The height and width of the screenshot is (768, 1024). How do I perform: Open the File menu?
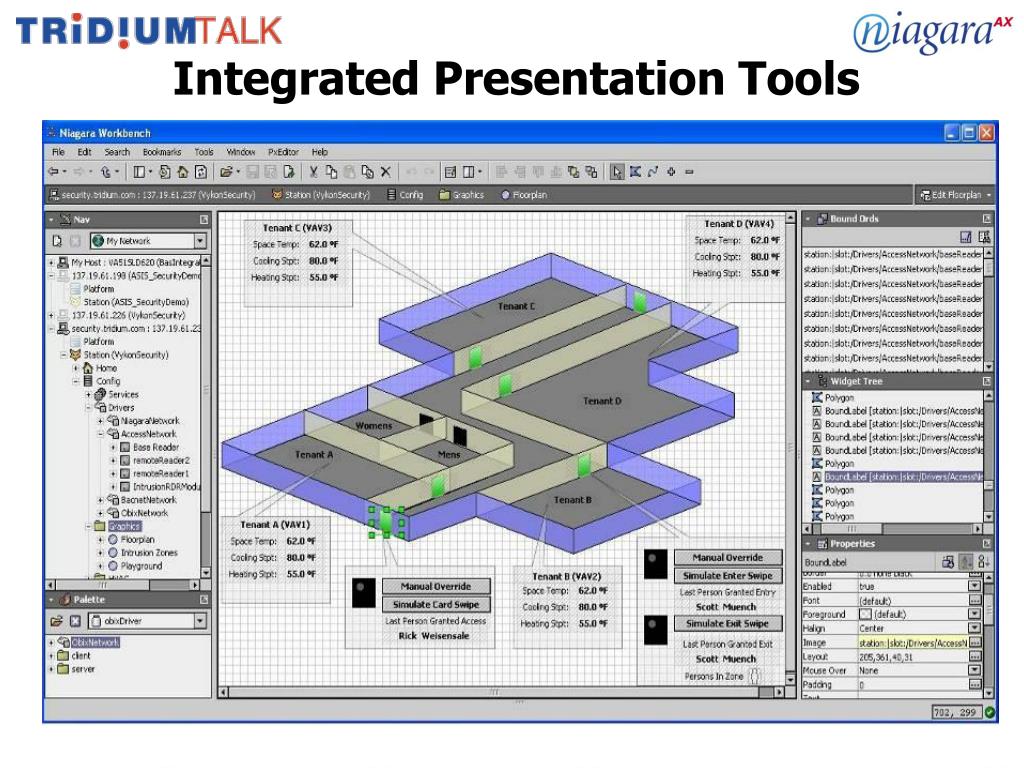click(58, 152)
